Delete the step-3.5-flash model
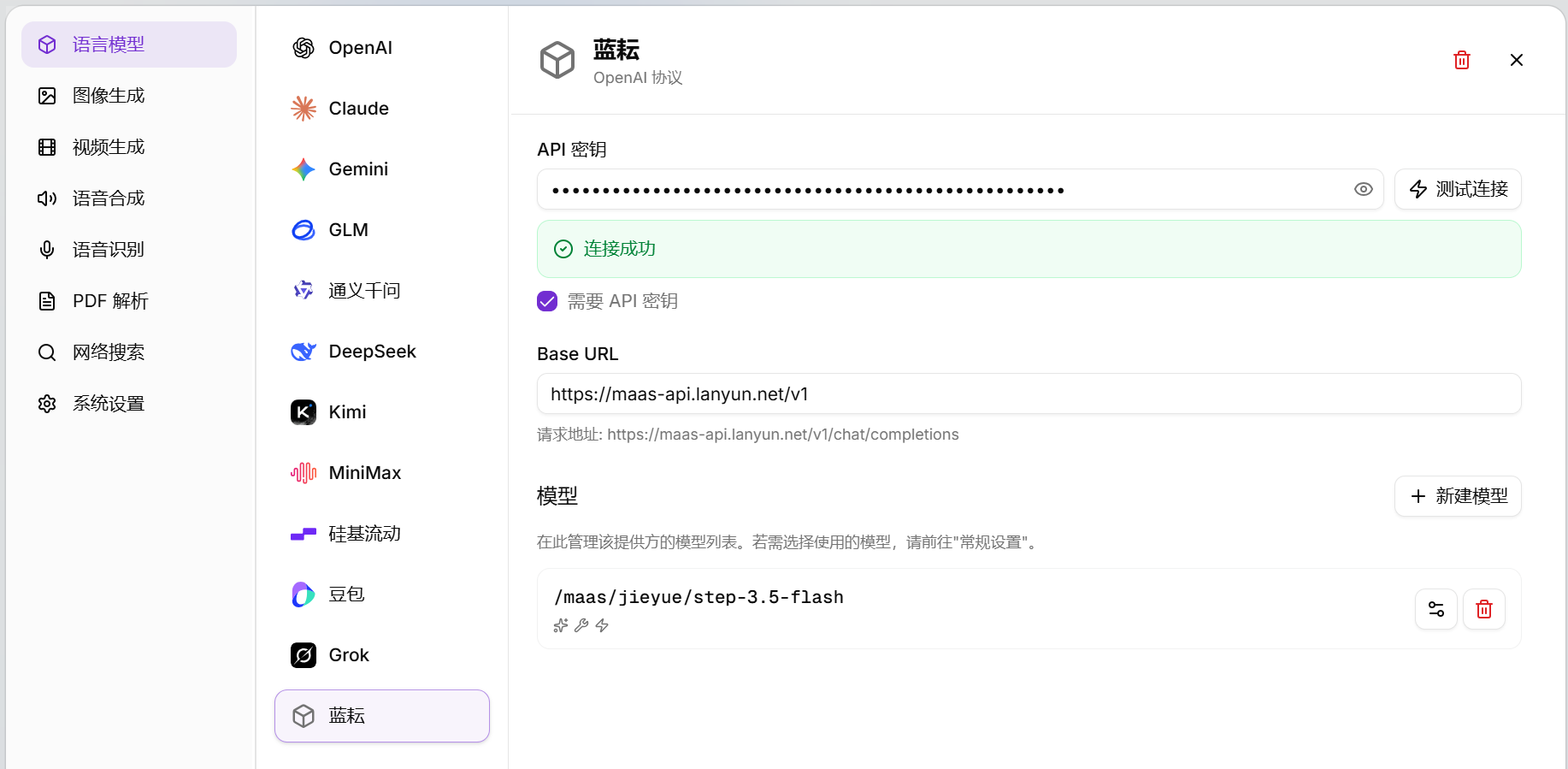The image size is (1568, 769). point(1484,609)
